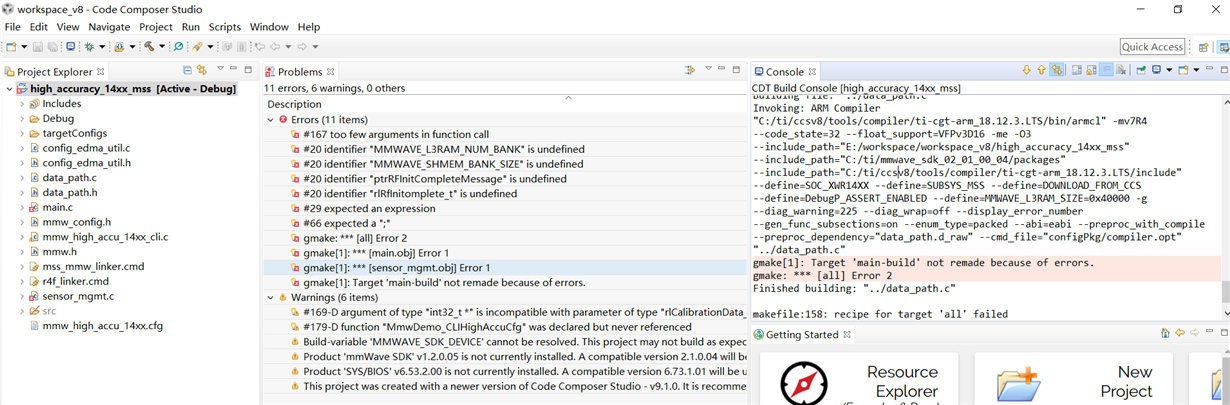Image resolution: width=1230 pixels, height=405 pixels.
Task: Select main.c in Project Explorer
Action: coord(57,207)
